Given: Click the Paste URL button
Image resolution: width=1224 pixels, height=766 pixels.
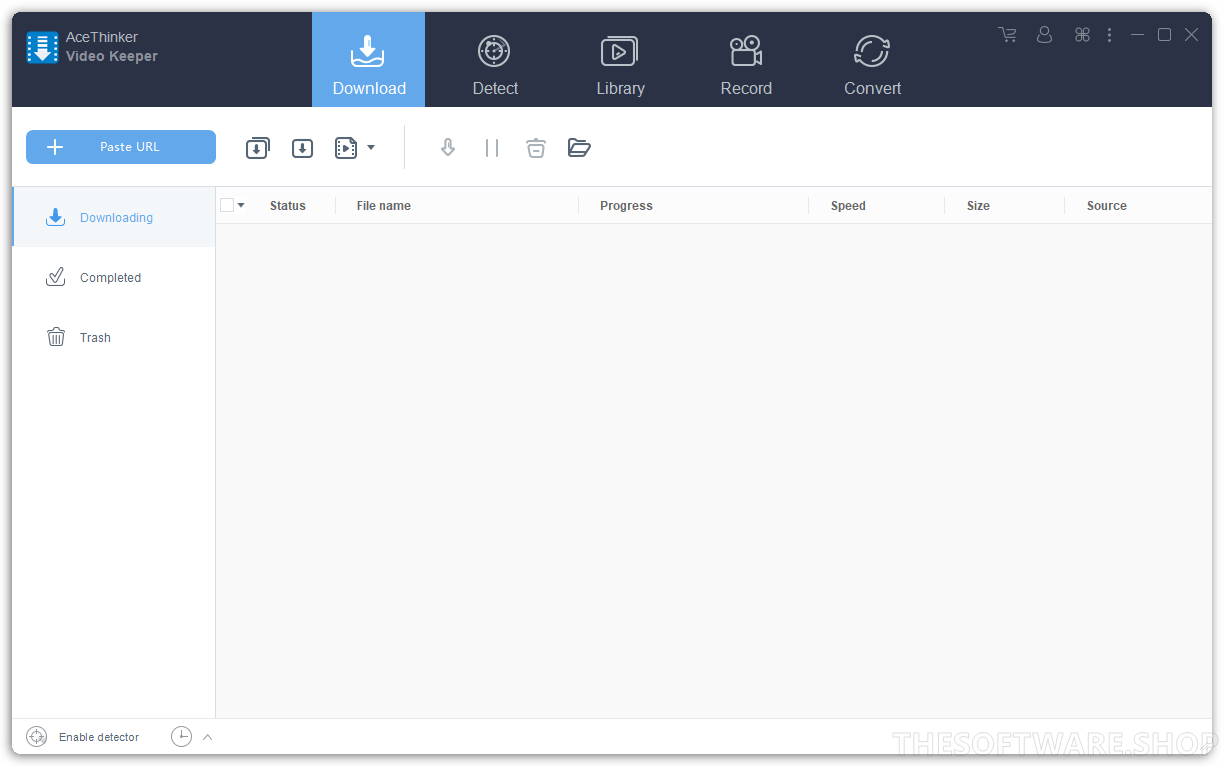Looking at the screenshot, I should (x=121, y=147).
